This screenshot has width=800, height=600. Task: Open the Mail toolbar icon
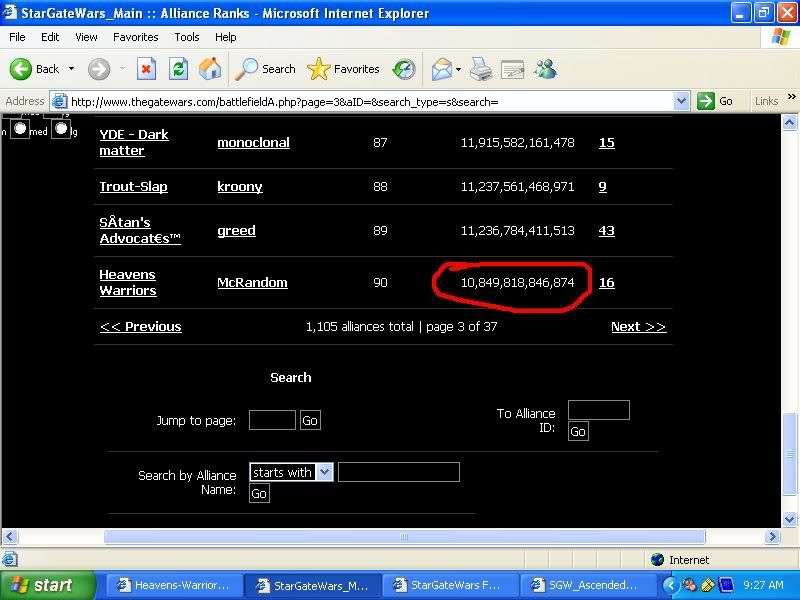tap(441, 69)
